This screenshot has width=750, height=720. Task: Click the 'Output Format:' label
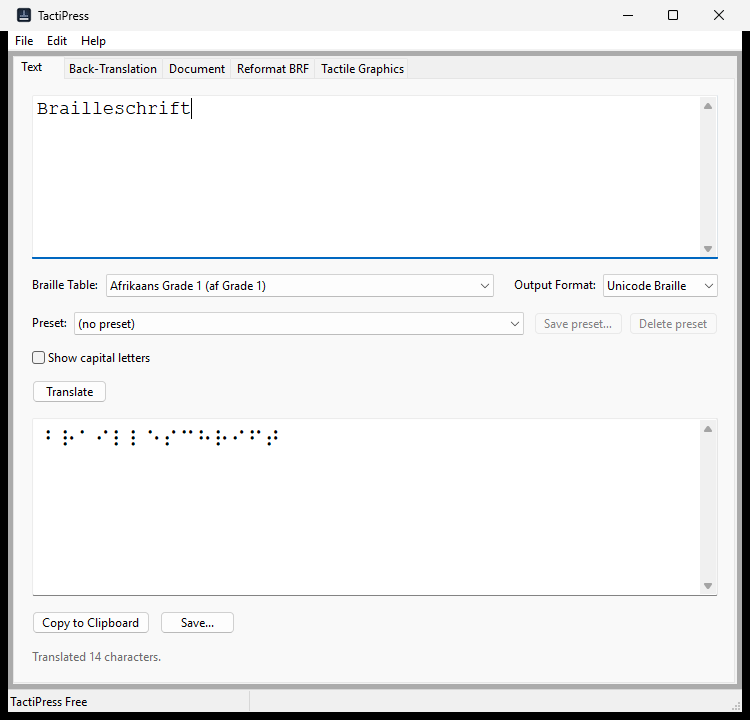(x=555, y=285)
